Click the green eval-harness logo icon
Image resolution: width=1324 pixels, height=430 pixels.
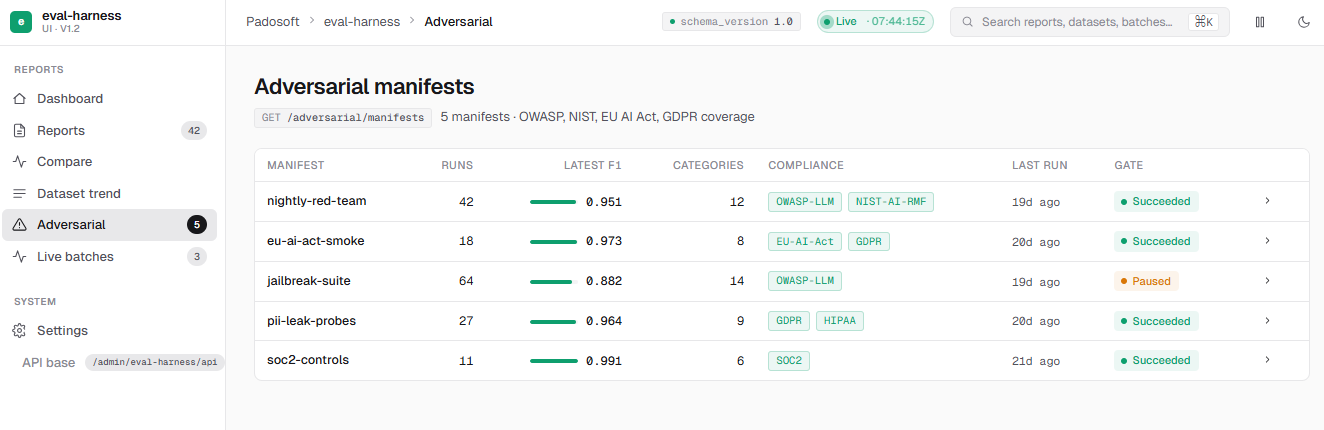pos(21,22)
